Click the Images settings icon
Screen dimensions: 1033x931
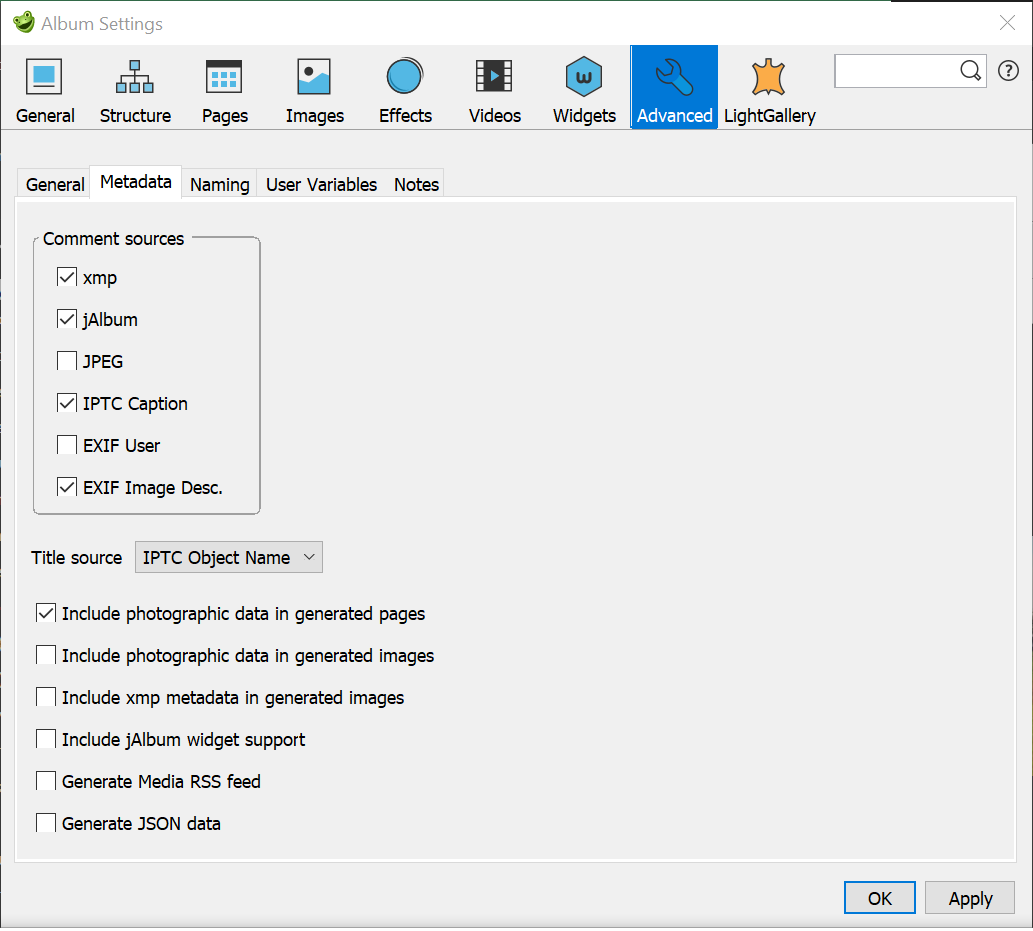tap(314, 87)
